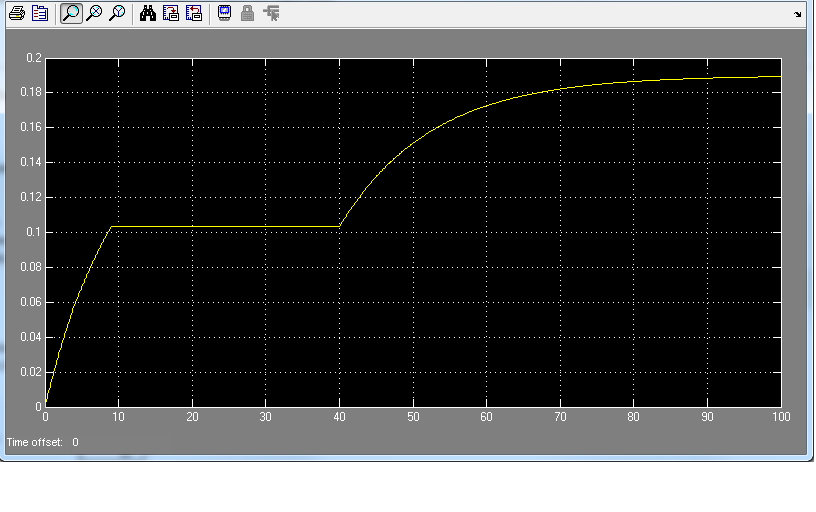Click the dock arrow at toolbar right

(x=797, y=14)
